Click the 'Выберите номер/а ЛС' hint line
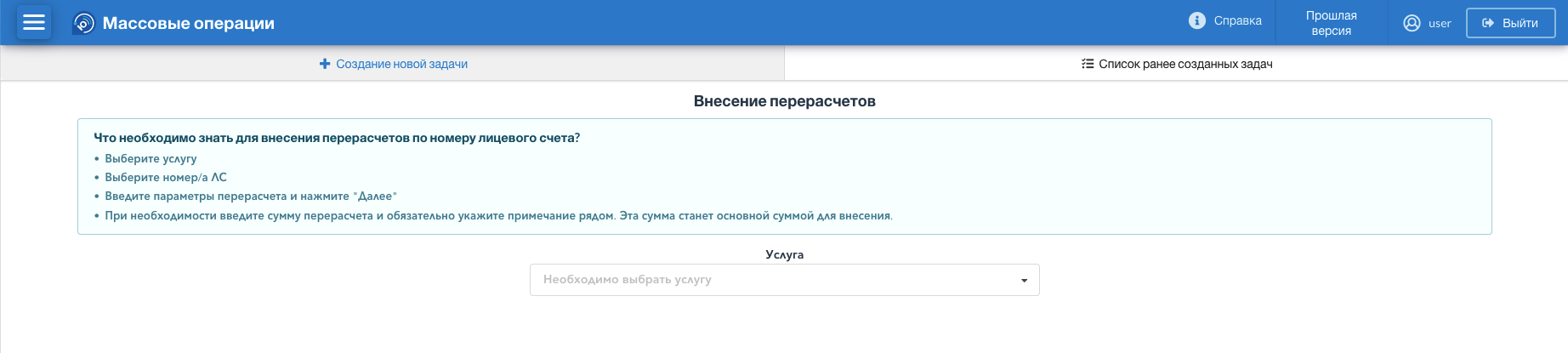Viewport: 1568px width, 353px height. pos(166,177)
